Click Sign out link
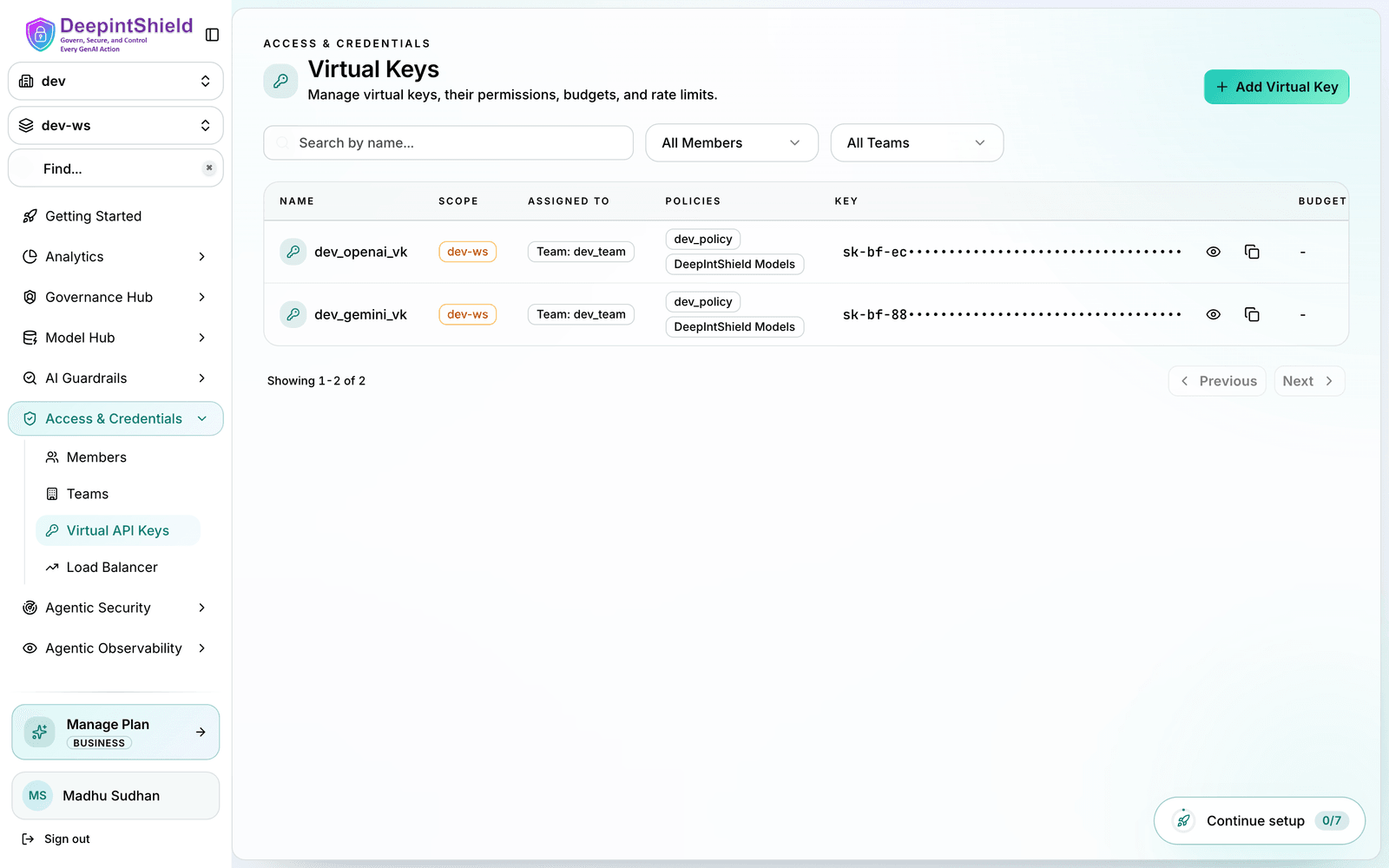Viewport: 1389px width, 868px height. point(56,839)
